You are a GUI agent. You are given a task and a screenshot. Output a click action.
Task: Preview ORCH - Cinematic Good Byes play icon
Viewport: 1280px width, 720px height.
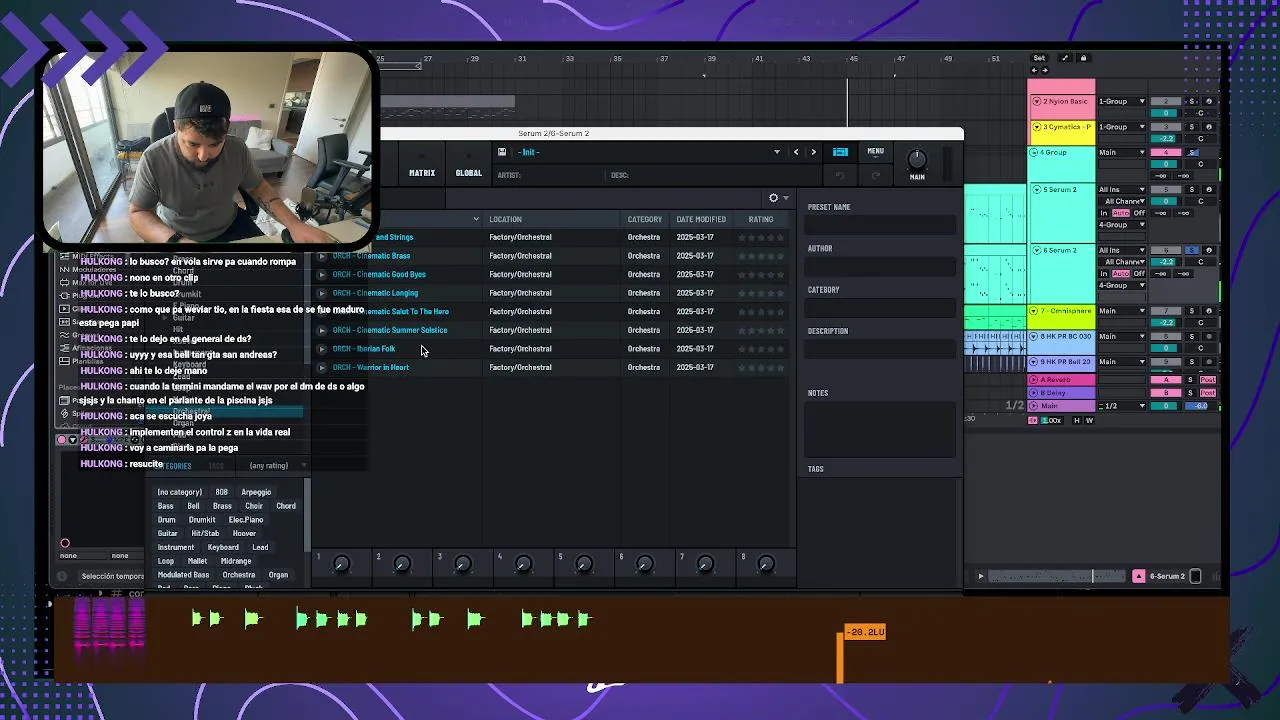[x=321, y=274]
